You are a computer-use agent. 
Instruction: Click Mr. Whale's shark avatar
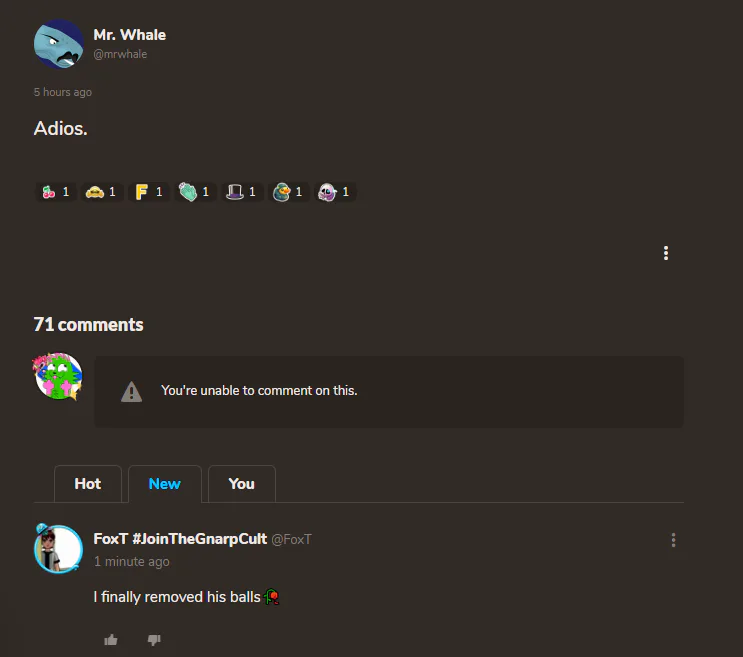coord(59,44)
